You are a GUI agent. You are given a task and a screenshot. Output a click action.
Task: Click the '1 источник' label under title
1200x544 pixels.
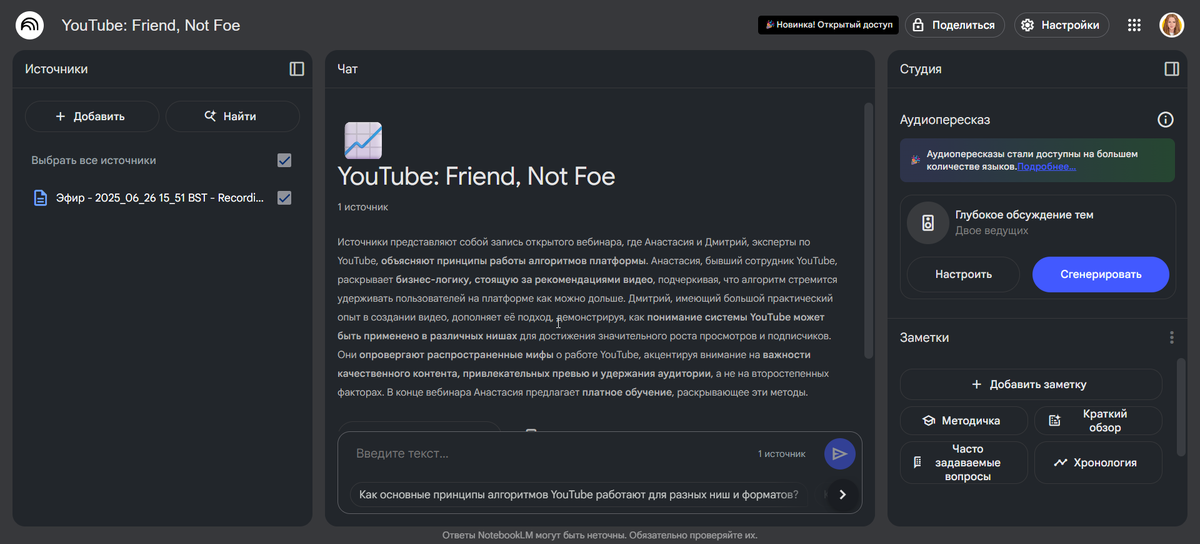(363, 207)
